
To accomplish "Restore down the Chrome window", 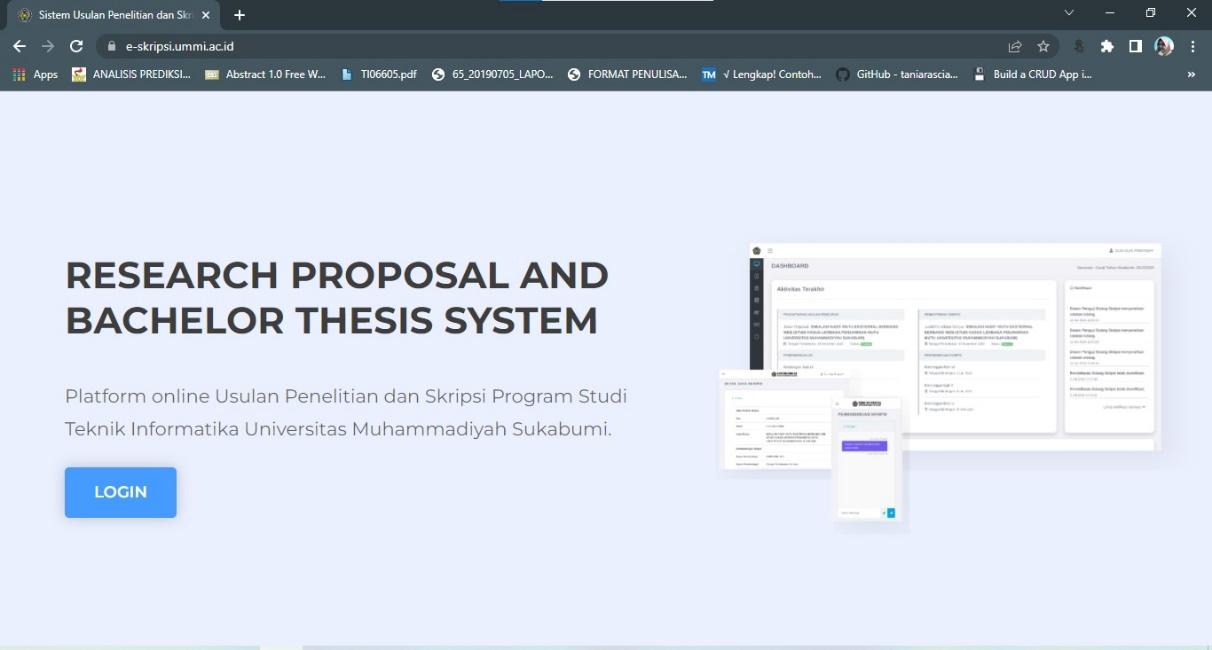I will pos(1151,13).
